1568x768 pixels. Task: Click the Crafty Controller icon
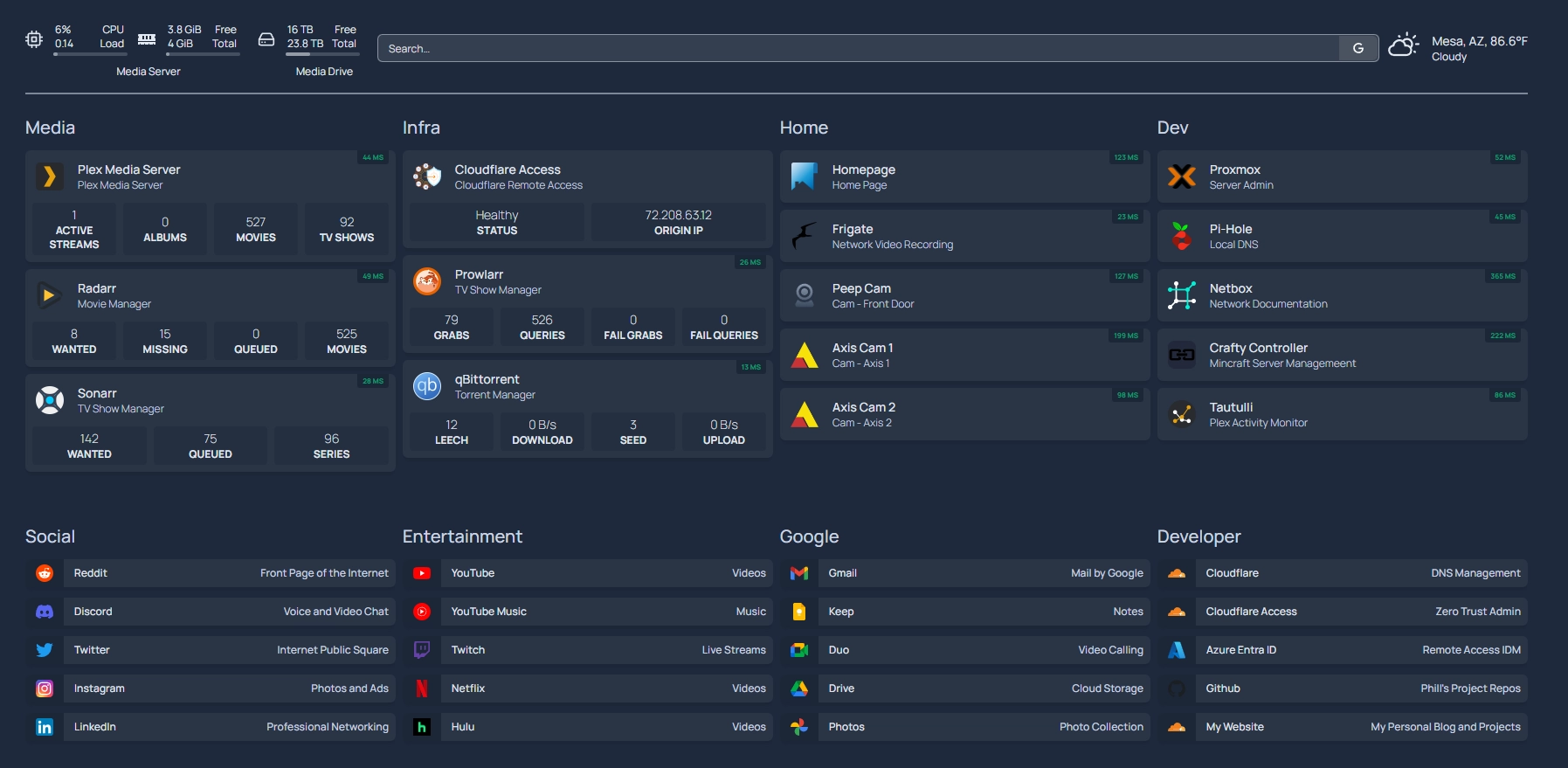1182,355
